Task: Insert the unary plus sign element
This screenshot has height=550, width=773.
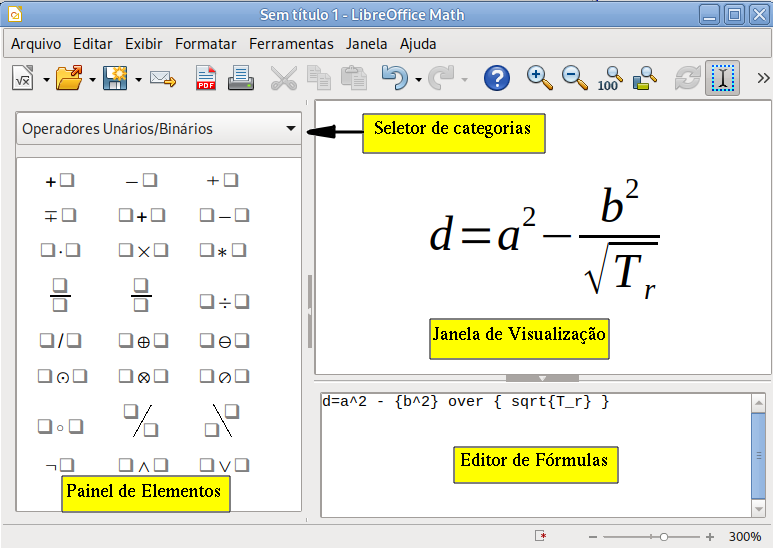Action: [60, 181]
